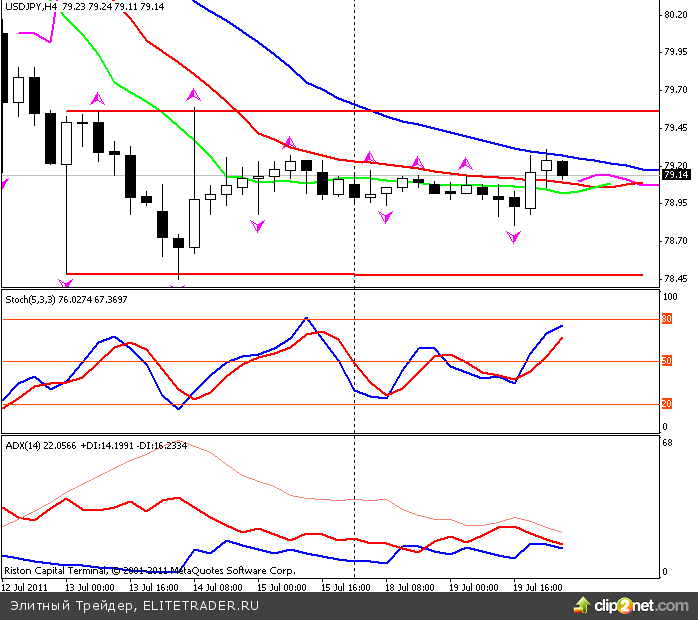This screenshot has height=620, width=698.
Task: Select the rightmost down fractal arrow
Action: coord(513,237)
